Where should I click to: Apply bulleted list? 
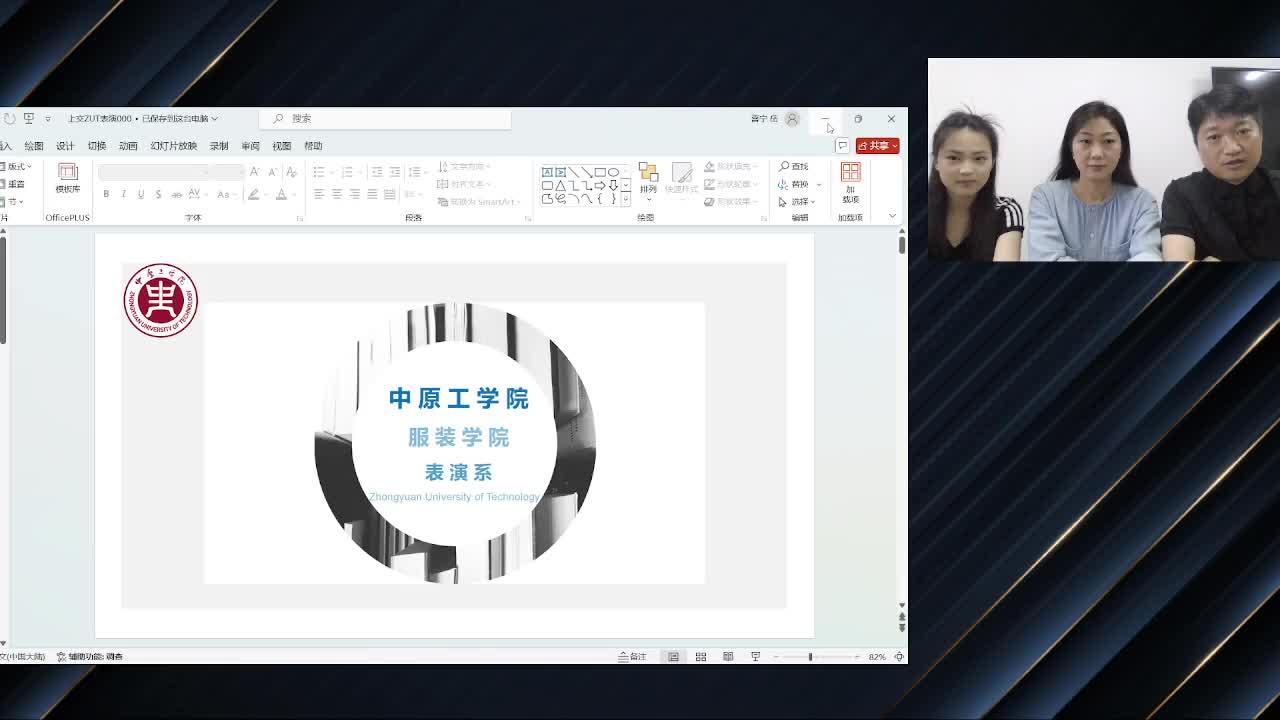pos(318,172)
